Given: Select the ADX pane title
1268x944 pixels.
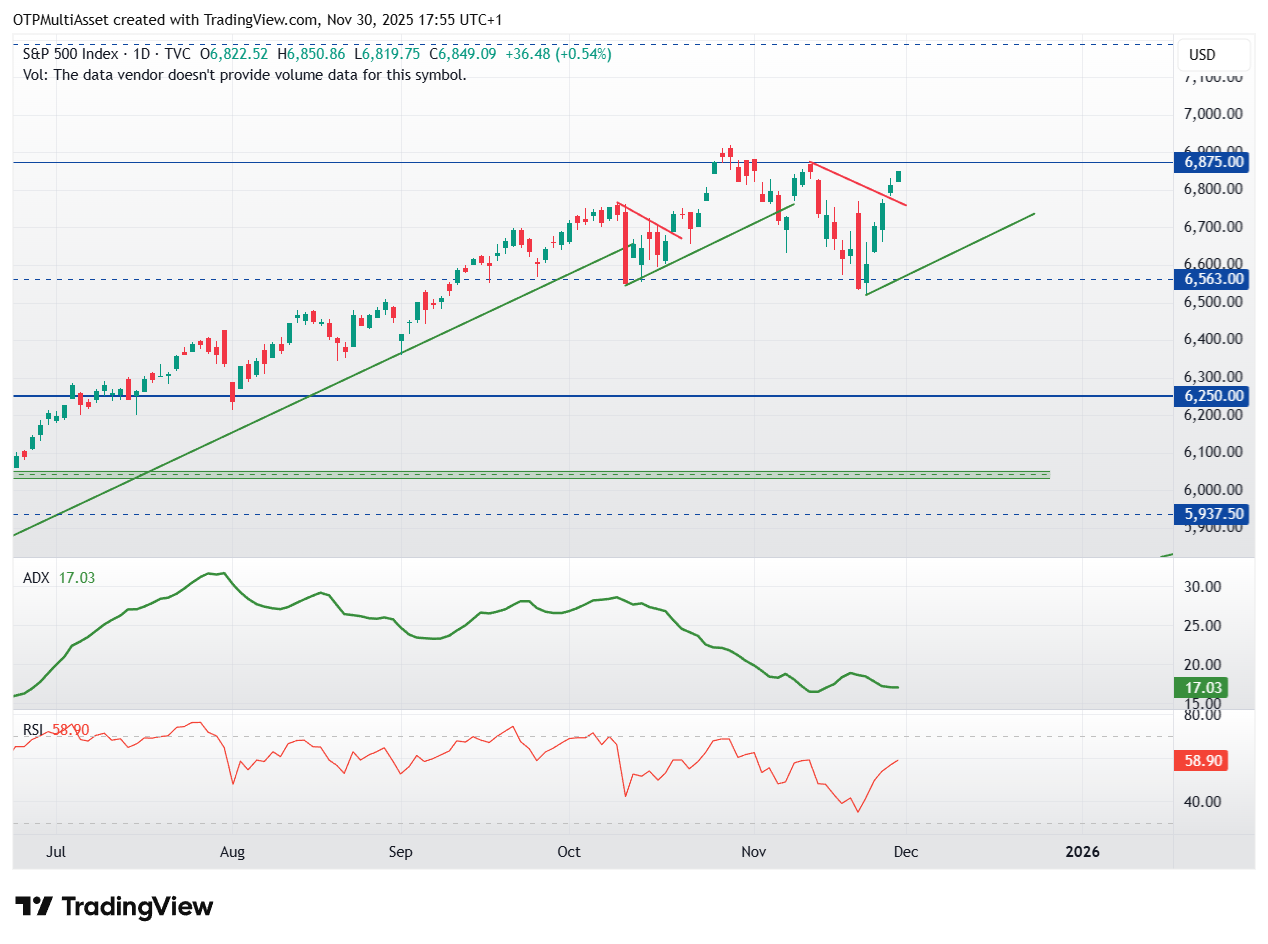Looking at the screenshot, I should [x=34, y=577].
